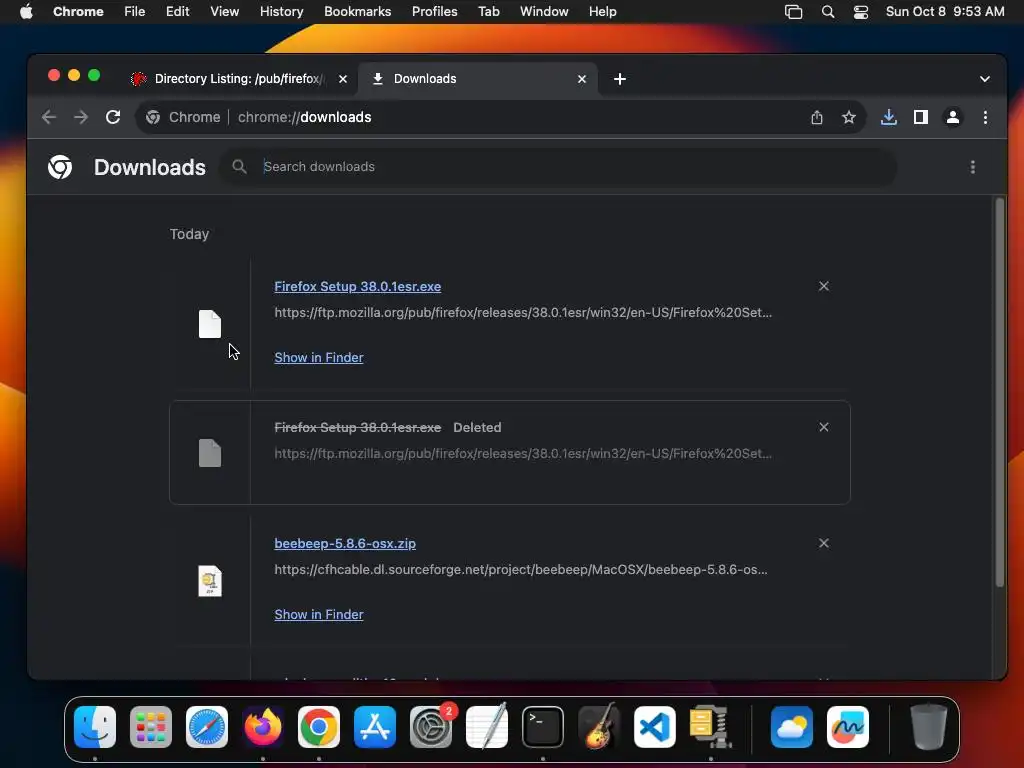Open the Chrome application menu
Image resolution: width=1024 pixels, height=768 pixels.
pos(78,11)
